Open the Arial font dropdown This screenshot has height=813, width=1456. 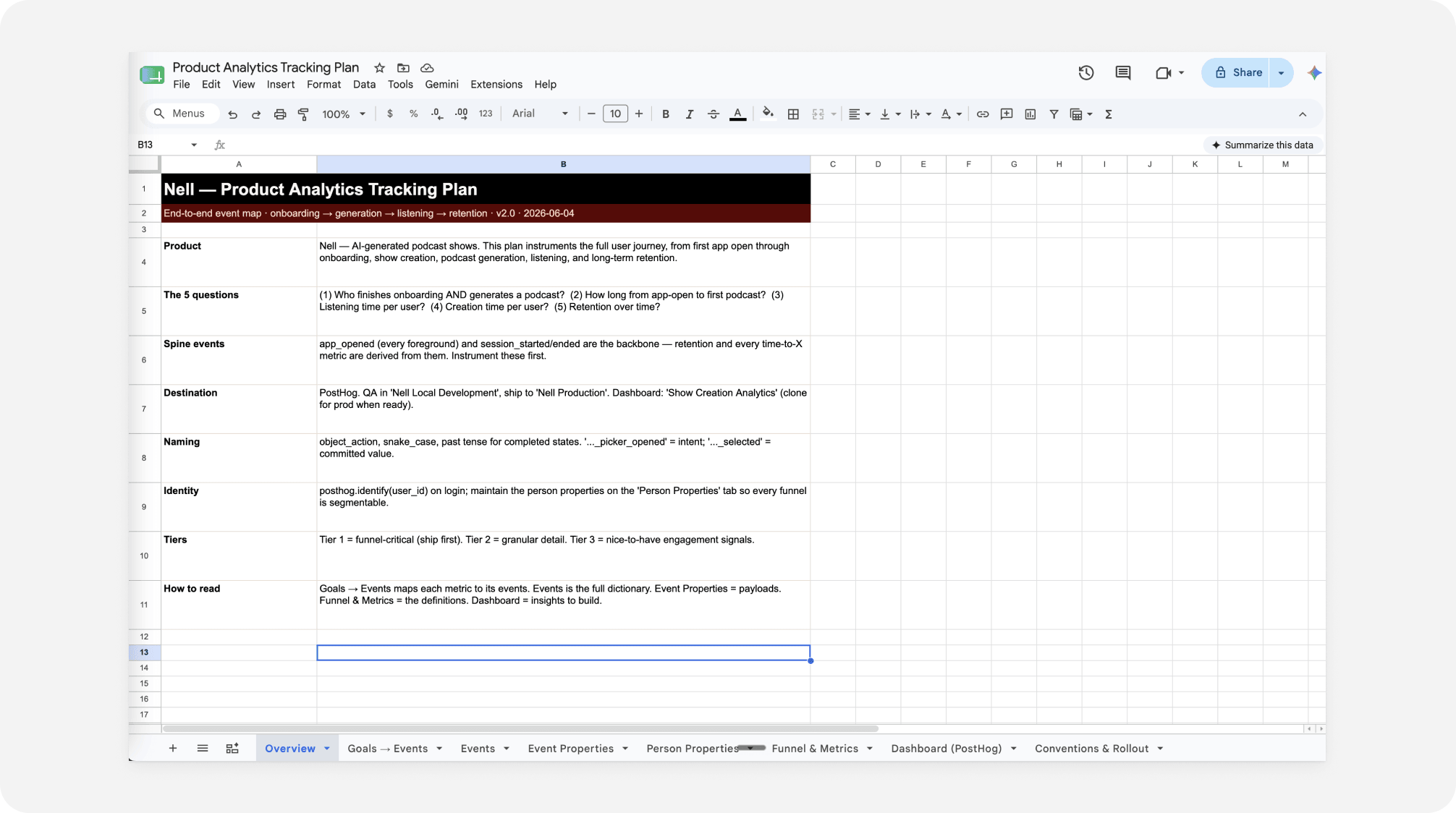tap(540, 114)
